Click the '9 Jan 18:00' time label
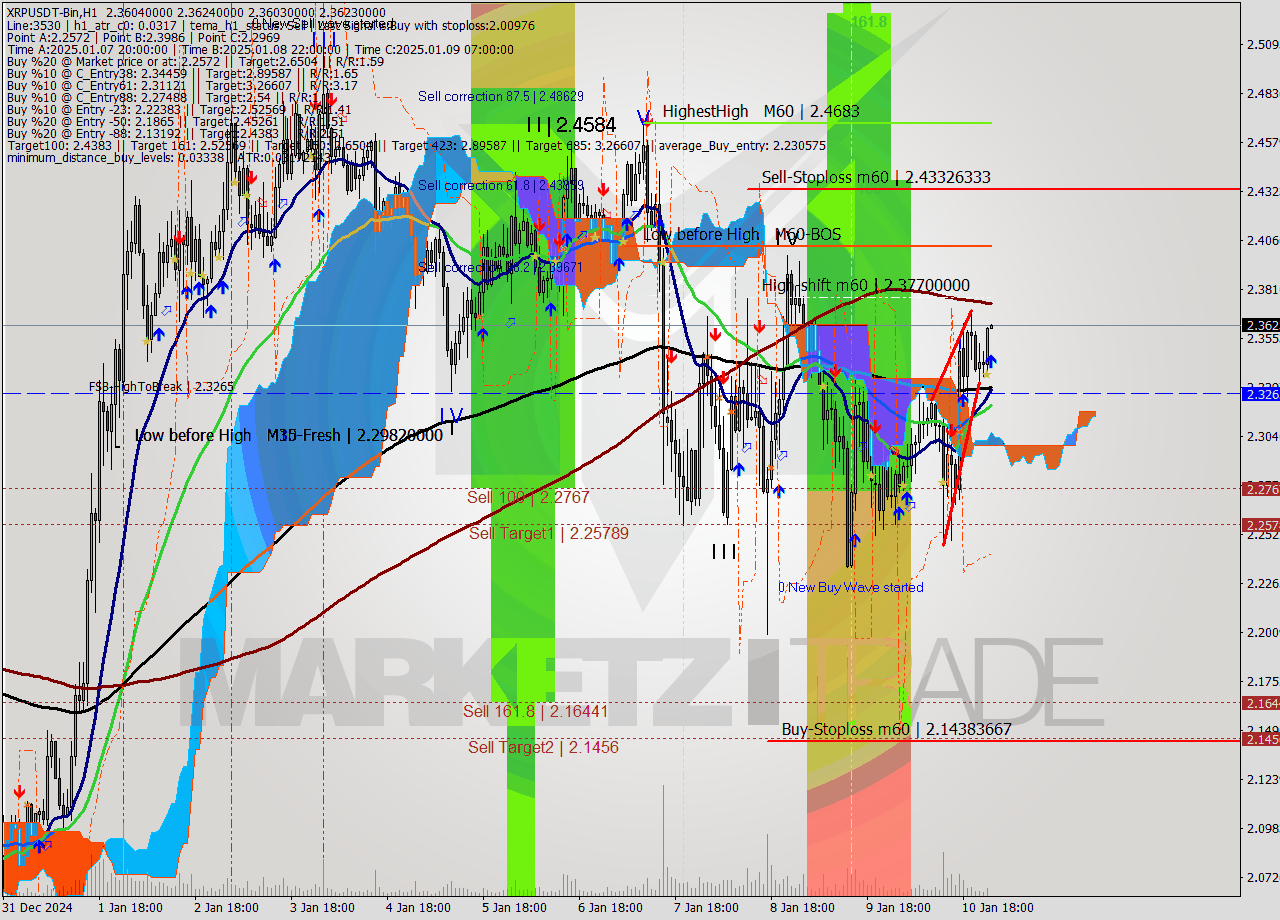1280x920 pixels. pyautogui.click(x=898, y=908)
